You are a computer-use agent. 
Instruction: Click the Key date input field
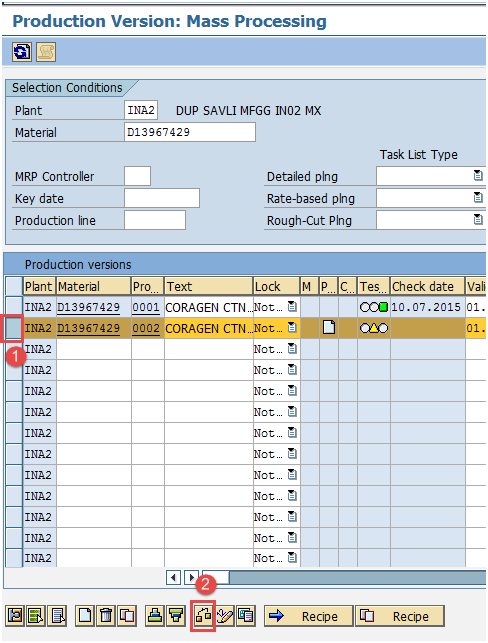click(162, 198)
